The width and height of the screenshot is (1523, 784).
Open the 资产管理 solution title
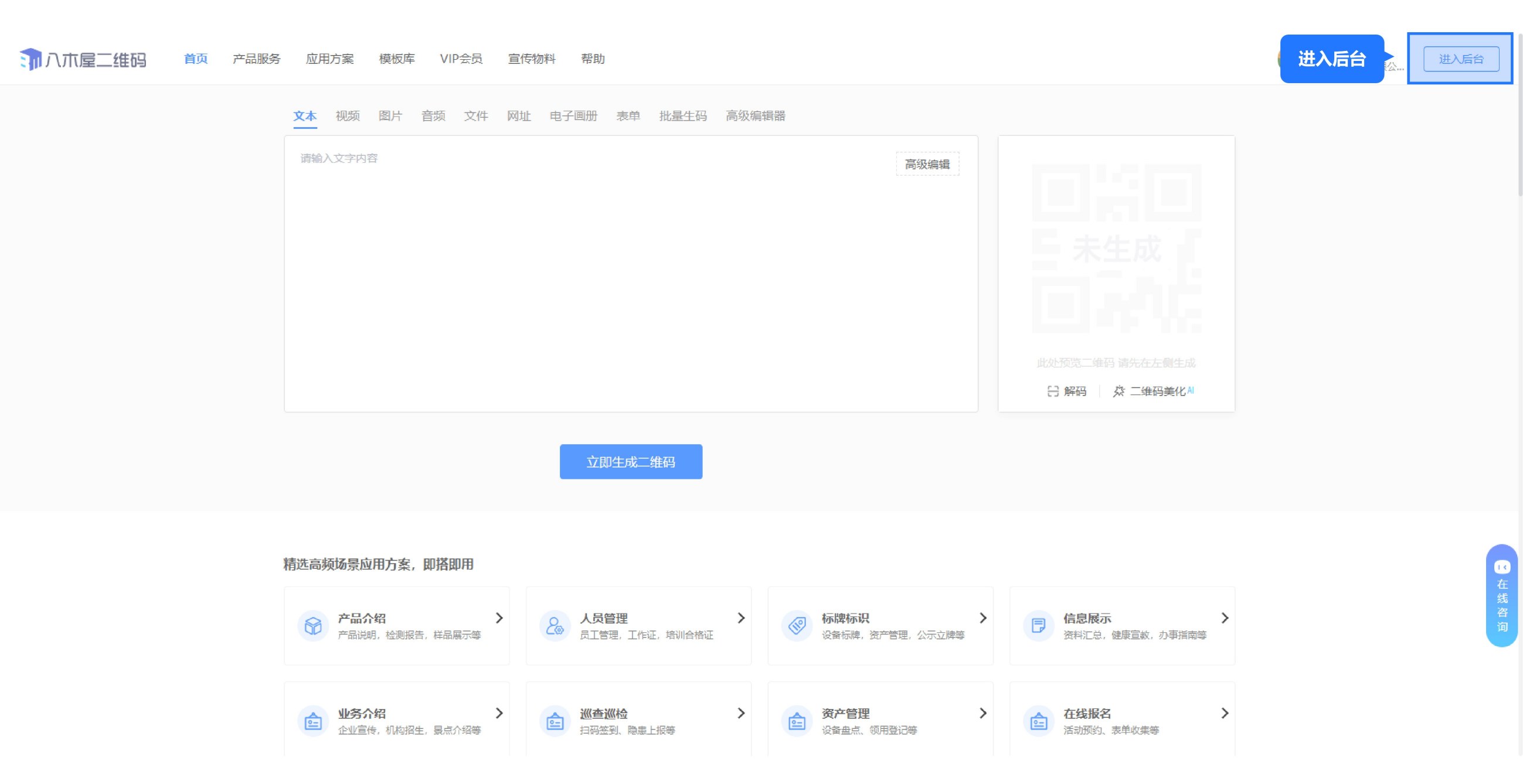click(845, 713)
